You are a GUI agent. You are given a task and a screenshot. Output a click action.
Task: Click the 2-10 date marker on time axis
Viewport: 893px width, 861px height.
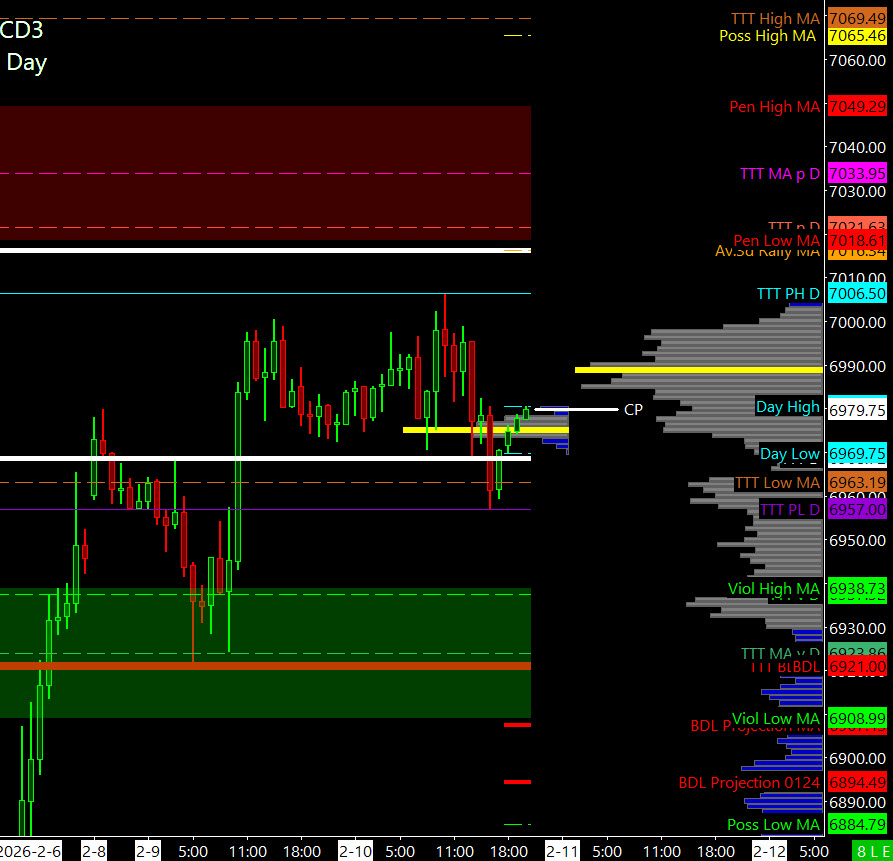[355, 851]
